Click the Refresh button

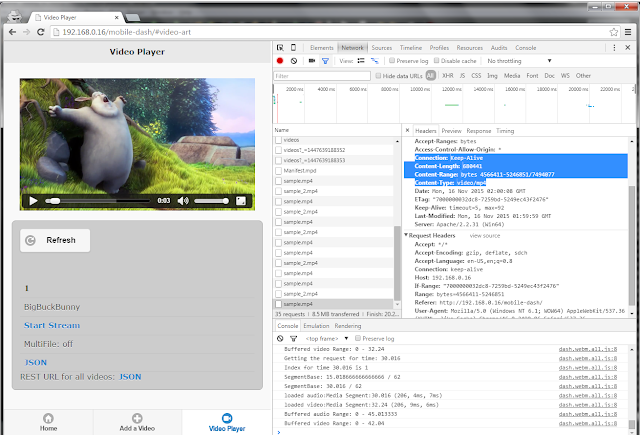coord(55,240)
